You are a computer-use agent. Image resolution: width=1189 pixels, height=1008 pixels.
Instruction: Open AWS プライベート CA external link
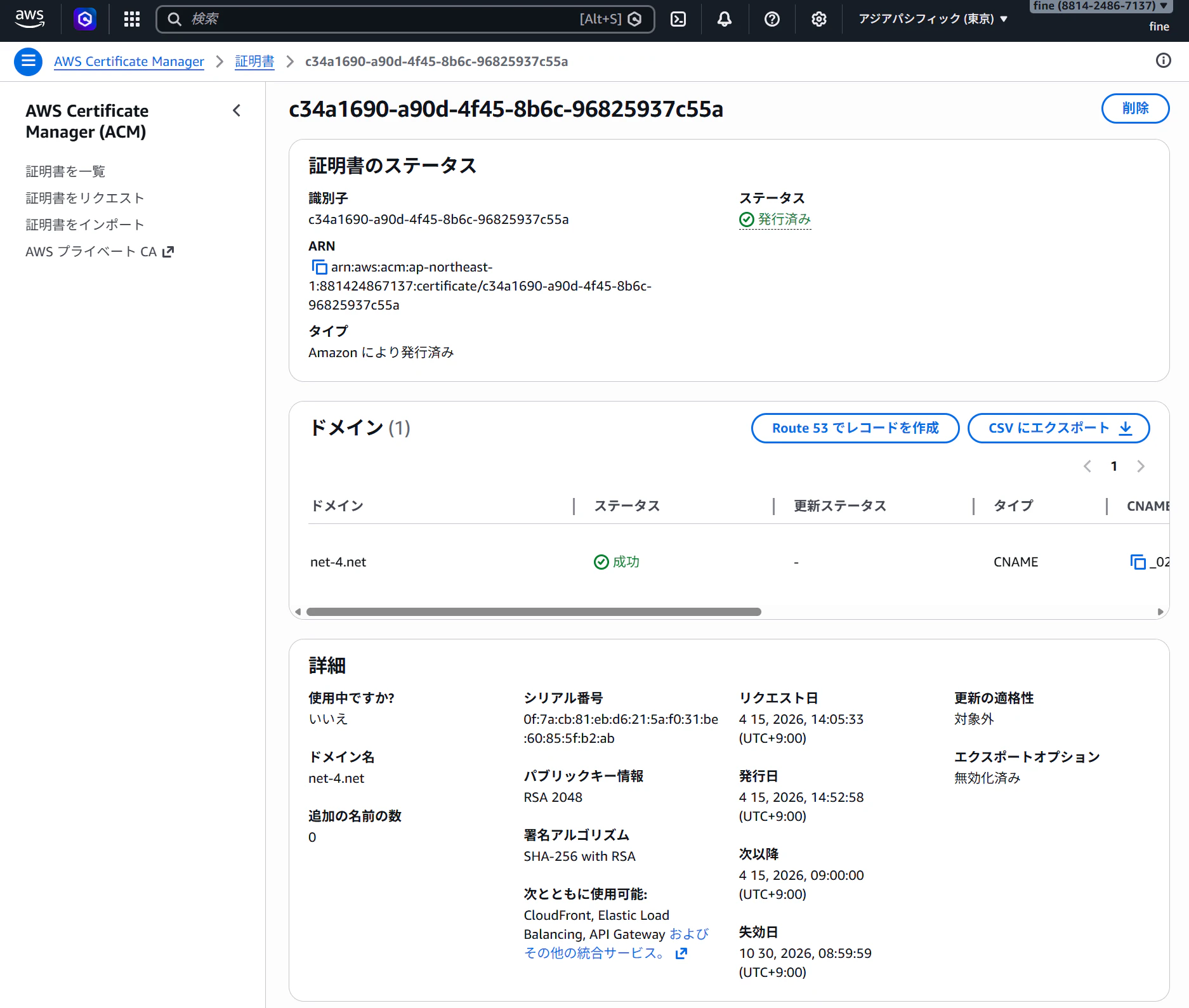click(x=100, y=252)
